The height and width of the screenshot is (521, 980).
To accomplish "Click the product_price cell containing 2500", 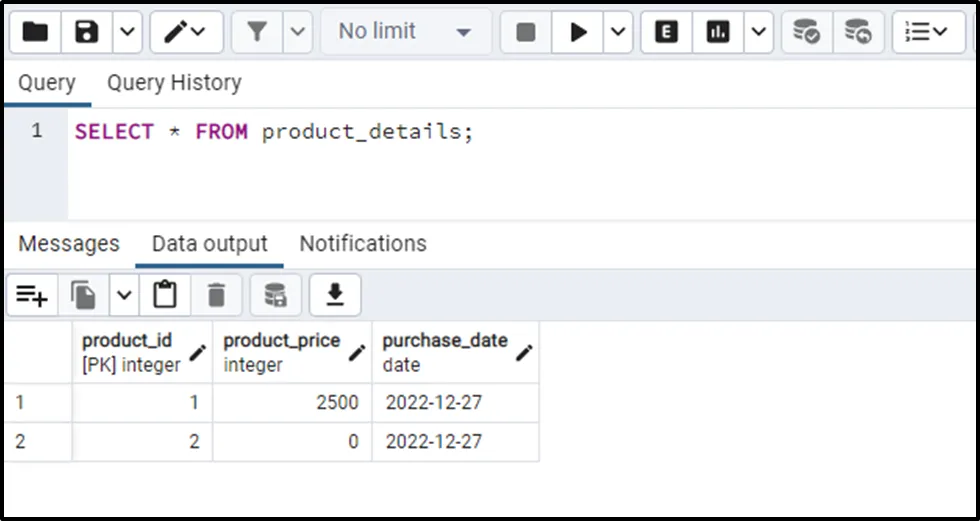I will (x=292, y=403).
